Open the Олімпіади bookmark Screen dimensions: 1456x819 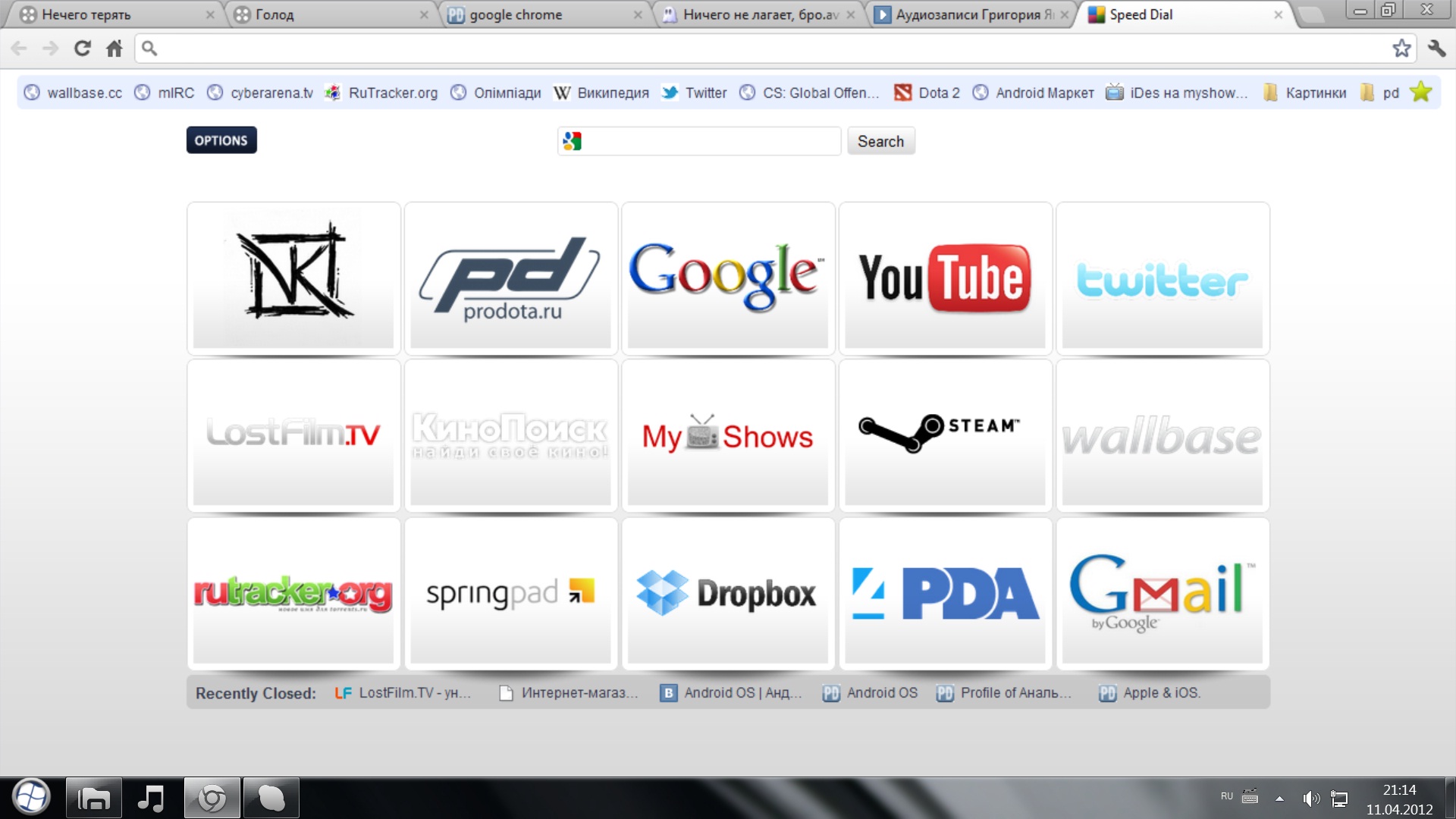click(x=496, y=93)
